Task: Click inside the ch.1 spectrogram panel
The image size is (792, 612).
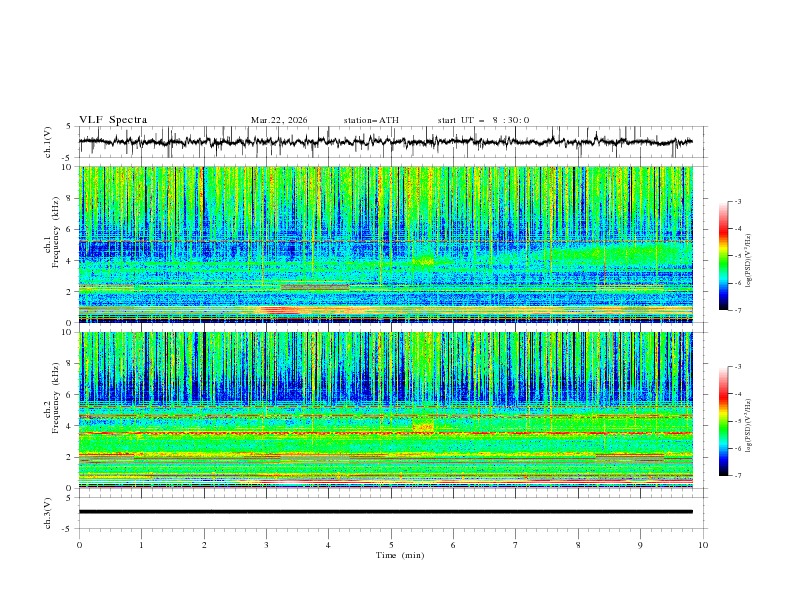Action: 385,244
